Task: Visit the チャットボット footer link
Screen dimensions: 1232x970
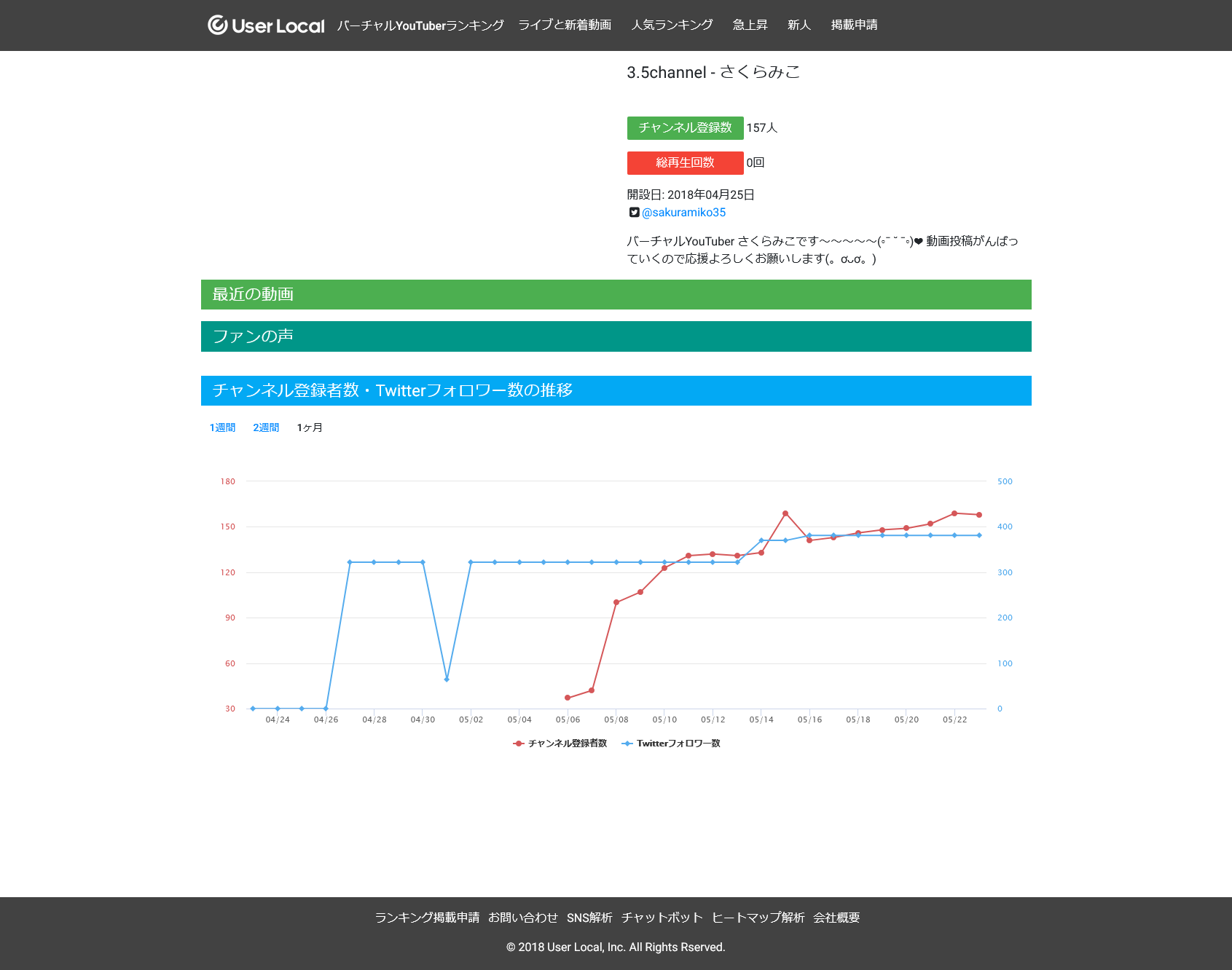Action: tap(662, 918)
